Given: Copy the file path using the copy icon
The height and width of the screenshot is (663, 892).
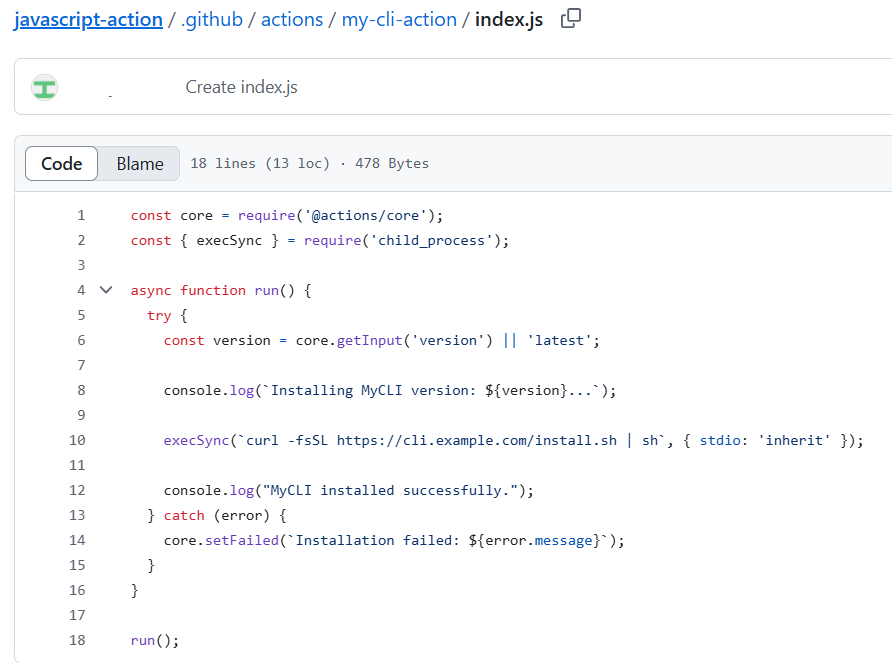Looking at the screenshot, I should (x=570, y=19).
